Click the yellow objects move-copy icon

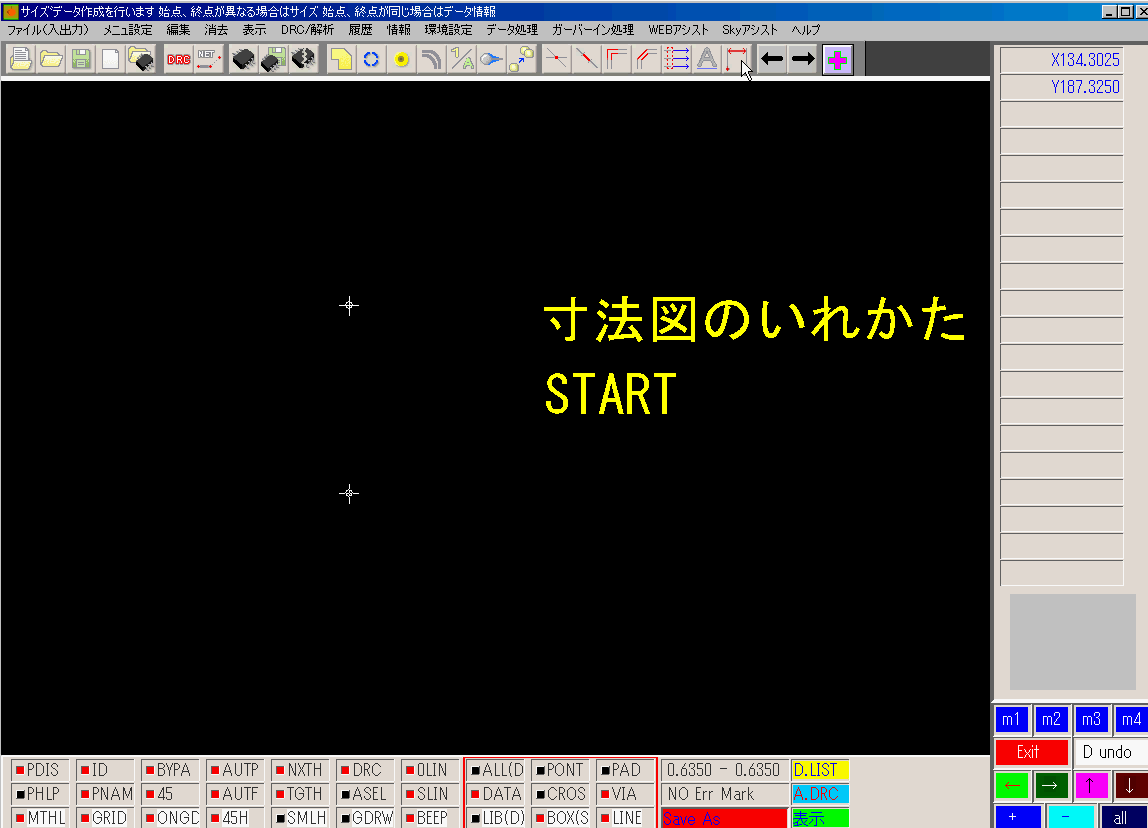point(521,59)
